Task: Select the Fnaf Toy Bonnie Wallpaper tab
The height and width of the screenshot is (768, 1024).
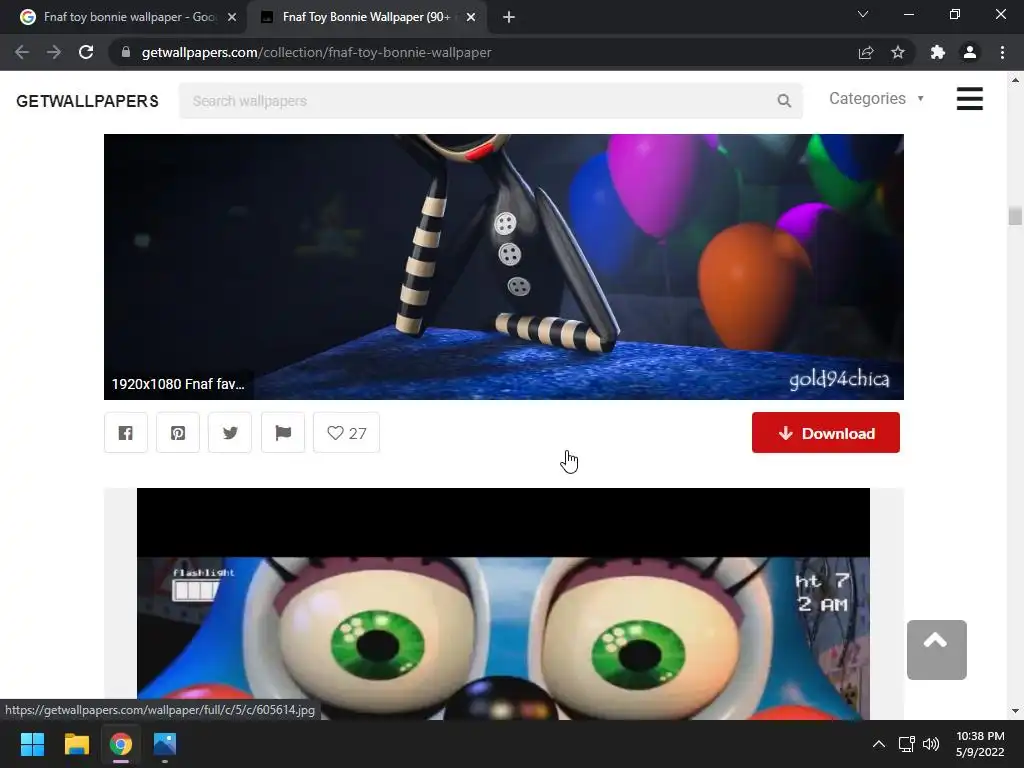Action: pyautogui.click(x=366, y=17)
